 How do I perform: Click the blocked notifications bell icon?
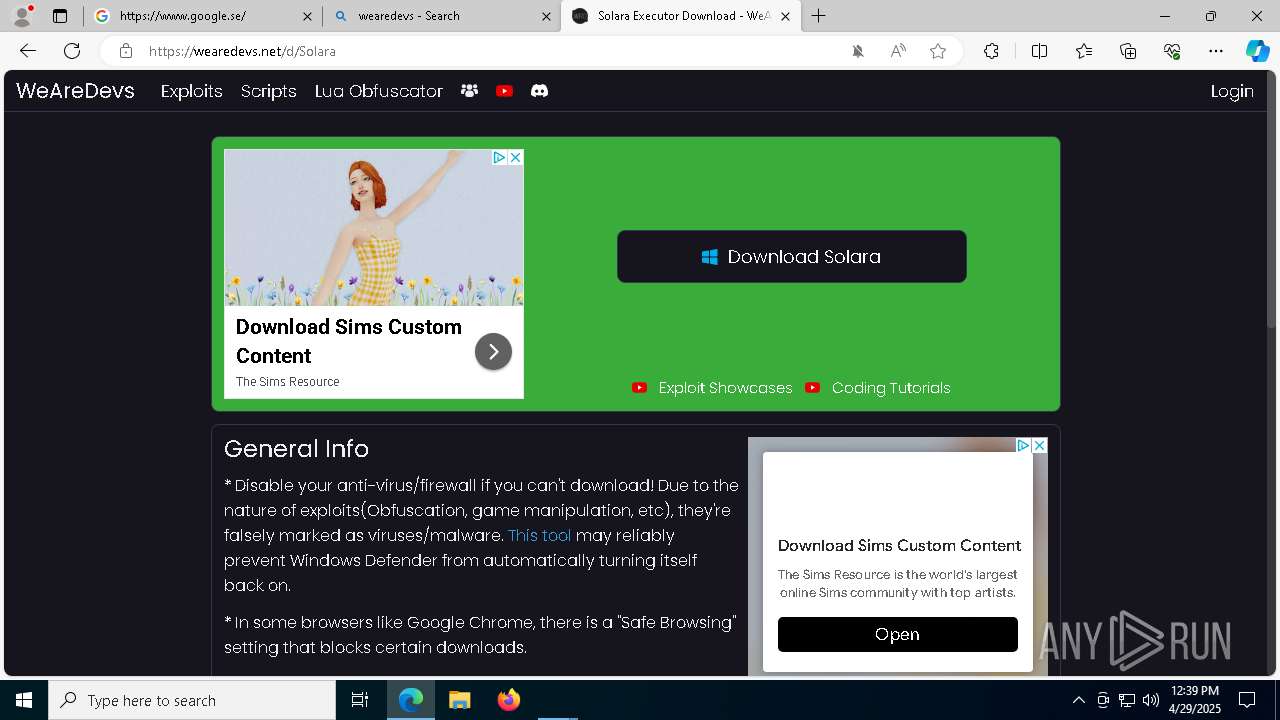857,51
